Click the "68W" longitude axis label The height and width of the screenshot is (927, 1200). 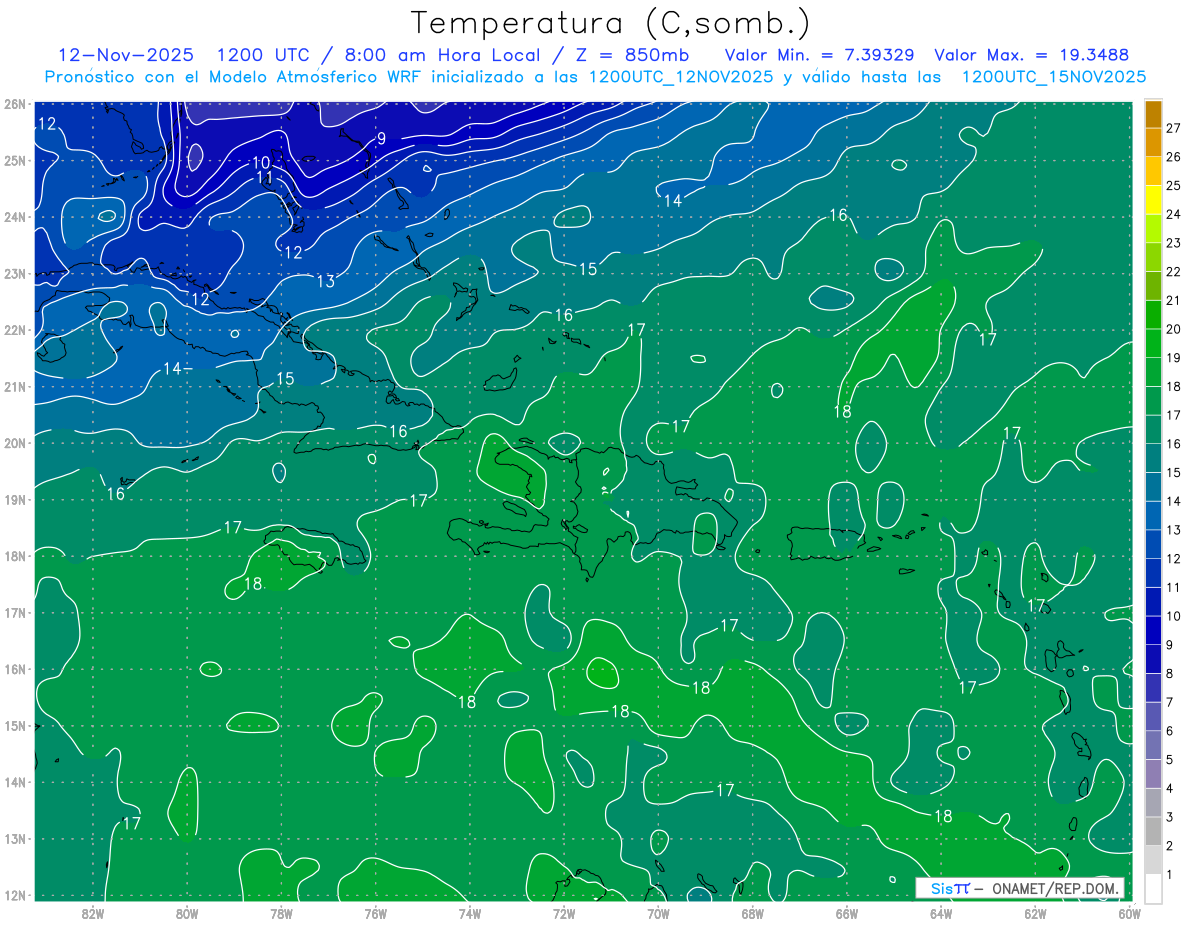752,913
